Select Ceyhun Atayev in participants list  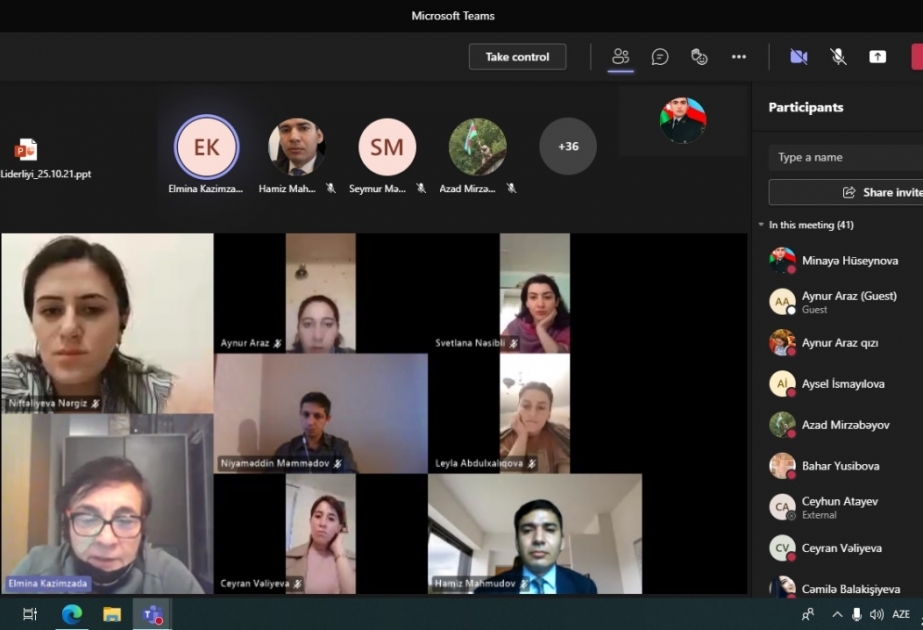click(x=840, y=507)
